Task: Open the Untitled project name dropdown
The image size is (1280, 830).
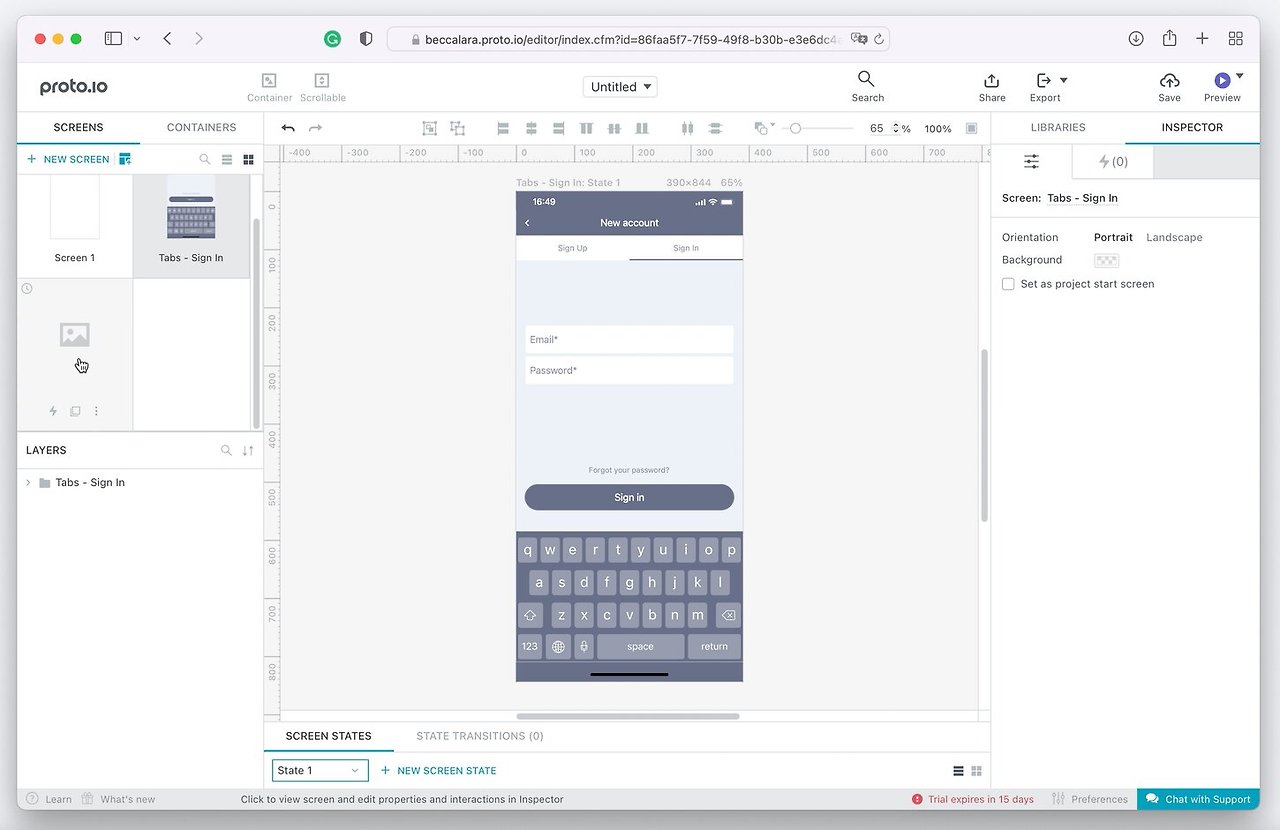Action: (619, 86)
